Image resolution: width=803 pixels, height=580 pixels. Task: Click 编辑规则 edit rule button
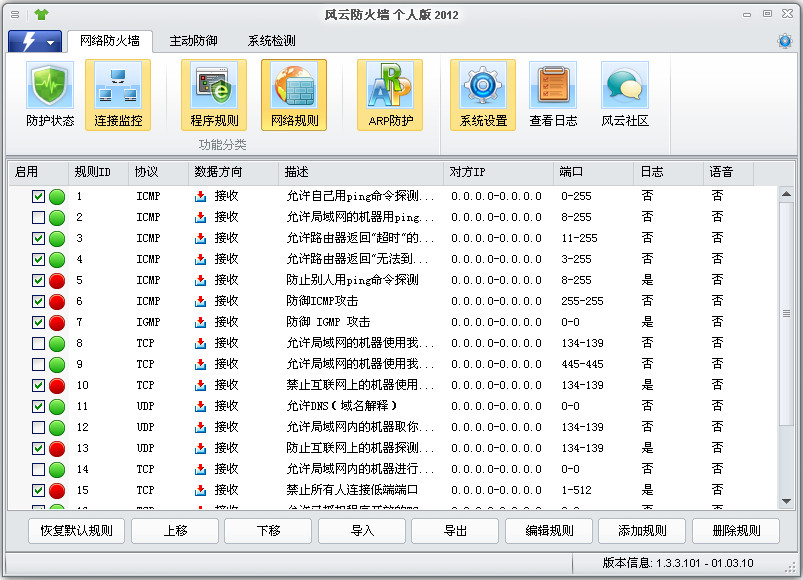tap(549, 531)
